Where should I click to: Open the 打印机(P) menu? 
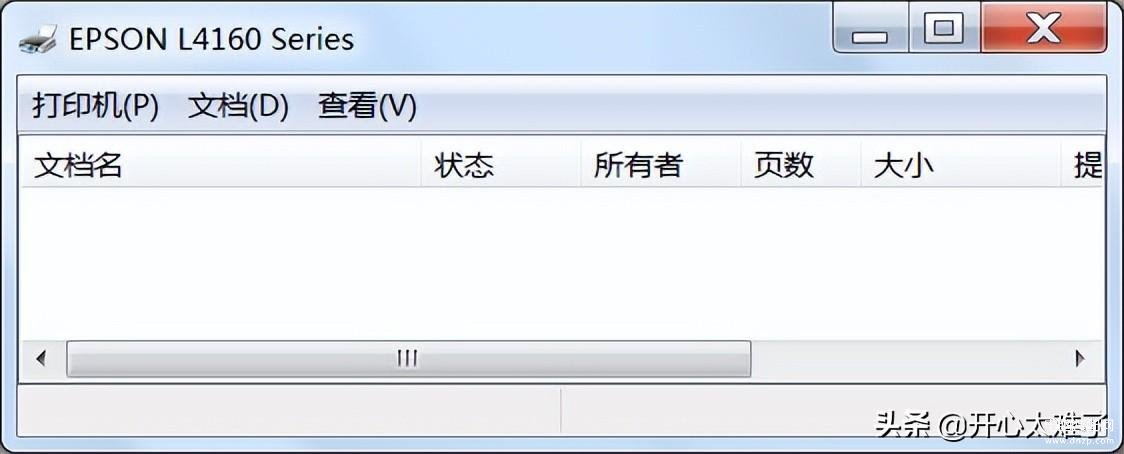[x=95, y=107]
